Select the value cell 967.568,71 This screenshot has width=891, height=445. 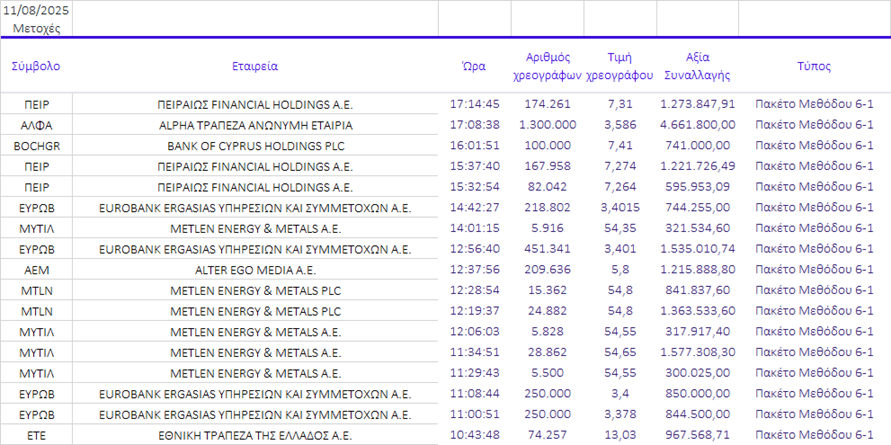click(697, 435)
